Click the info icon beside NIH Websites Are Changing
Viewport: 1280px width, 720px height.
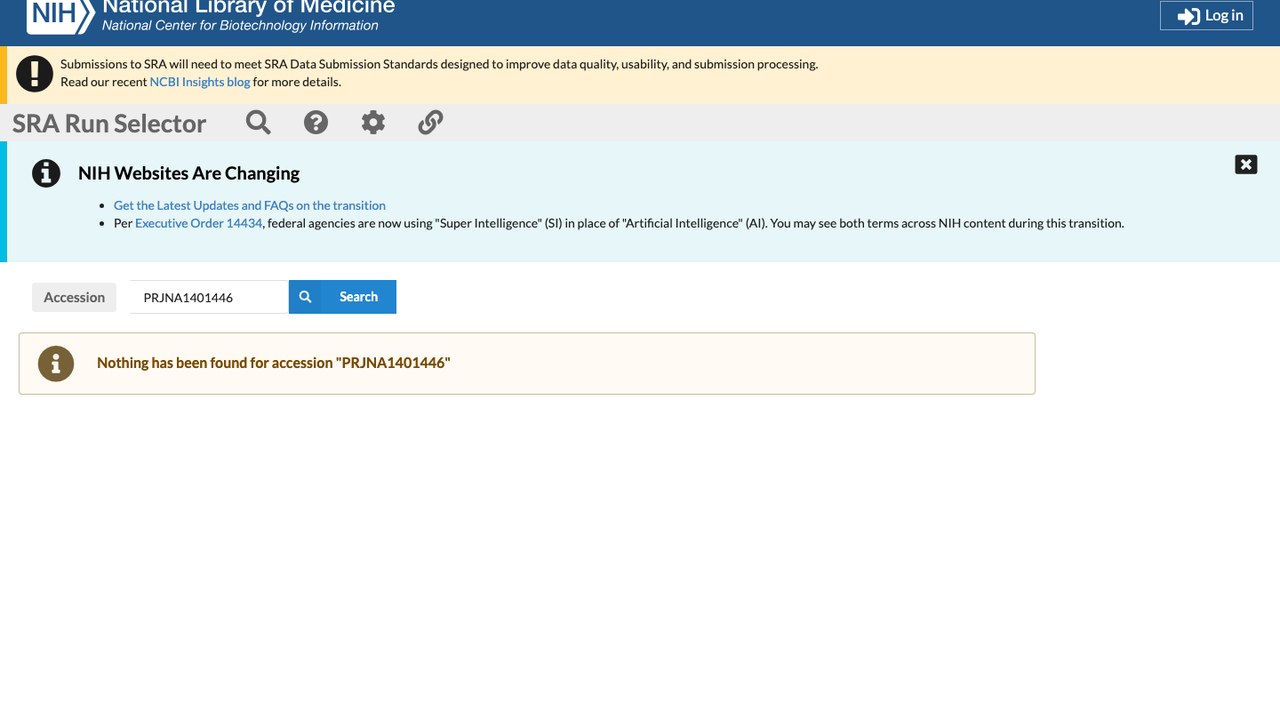point(46,173)
